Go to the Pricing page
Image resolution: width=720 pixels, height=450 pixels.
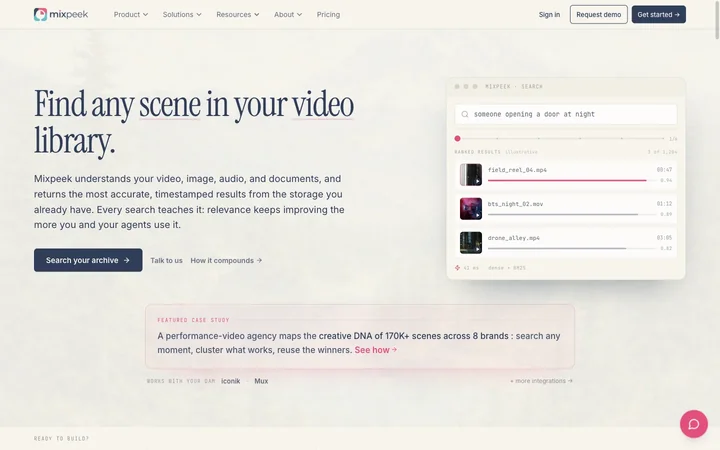click(328, 15)
